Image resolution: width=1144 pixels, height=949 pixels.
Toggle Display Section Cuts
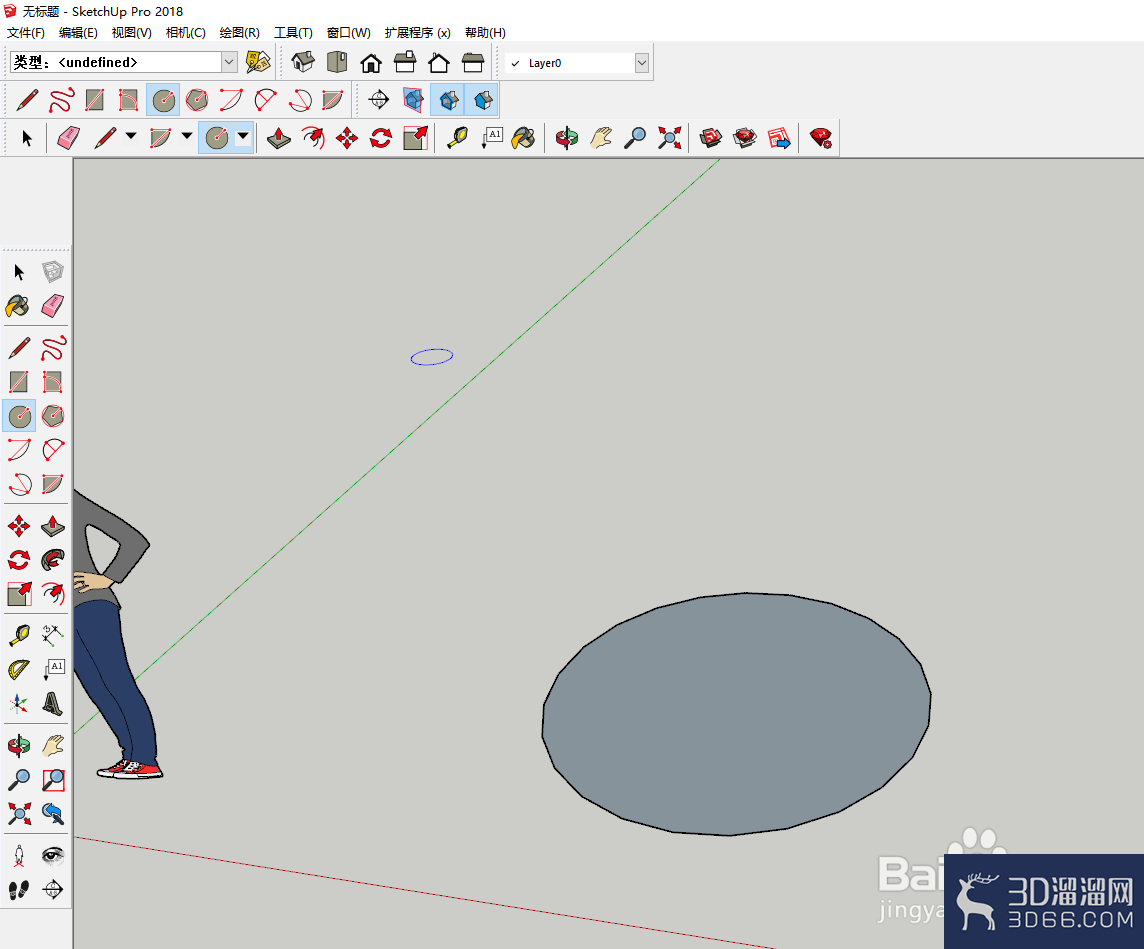point(482,99)
